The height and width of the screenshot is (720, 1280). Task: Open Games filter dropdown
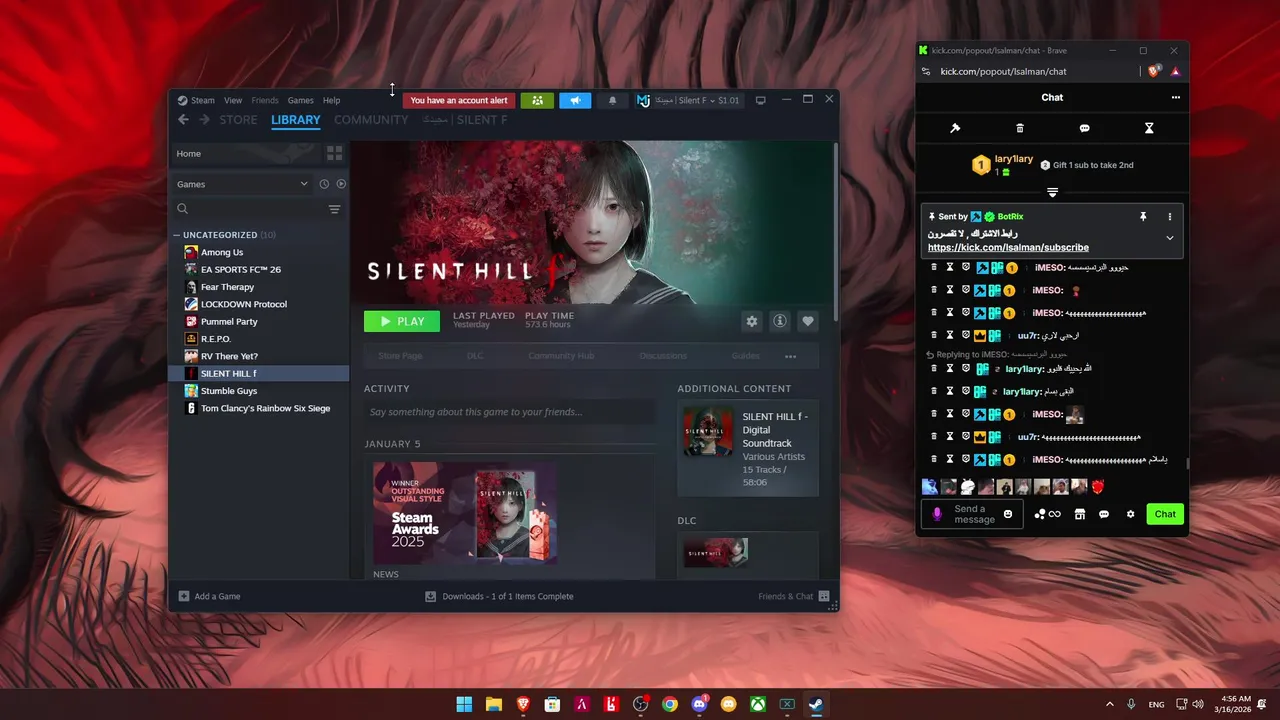pyautogui.click(x=243, y=184)
